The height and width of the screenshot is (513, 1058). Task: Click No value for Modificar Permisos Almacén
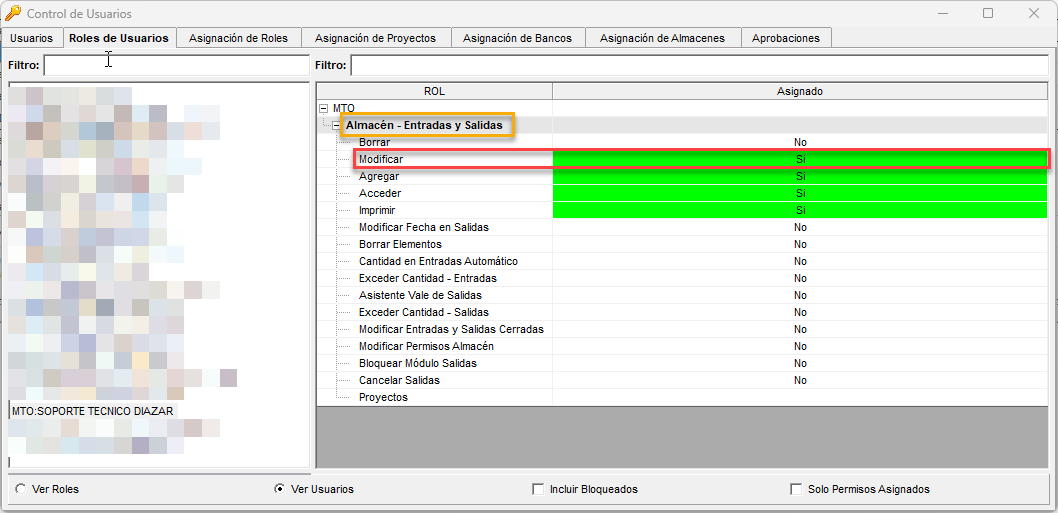800,346
